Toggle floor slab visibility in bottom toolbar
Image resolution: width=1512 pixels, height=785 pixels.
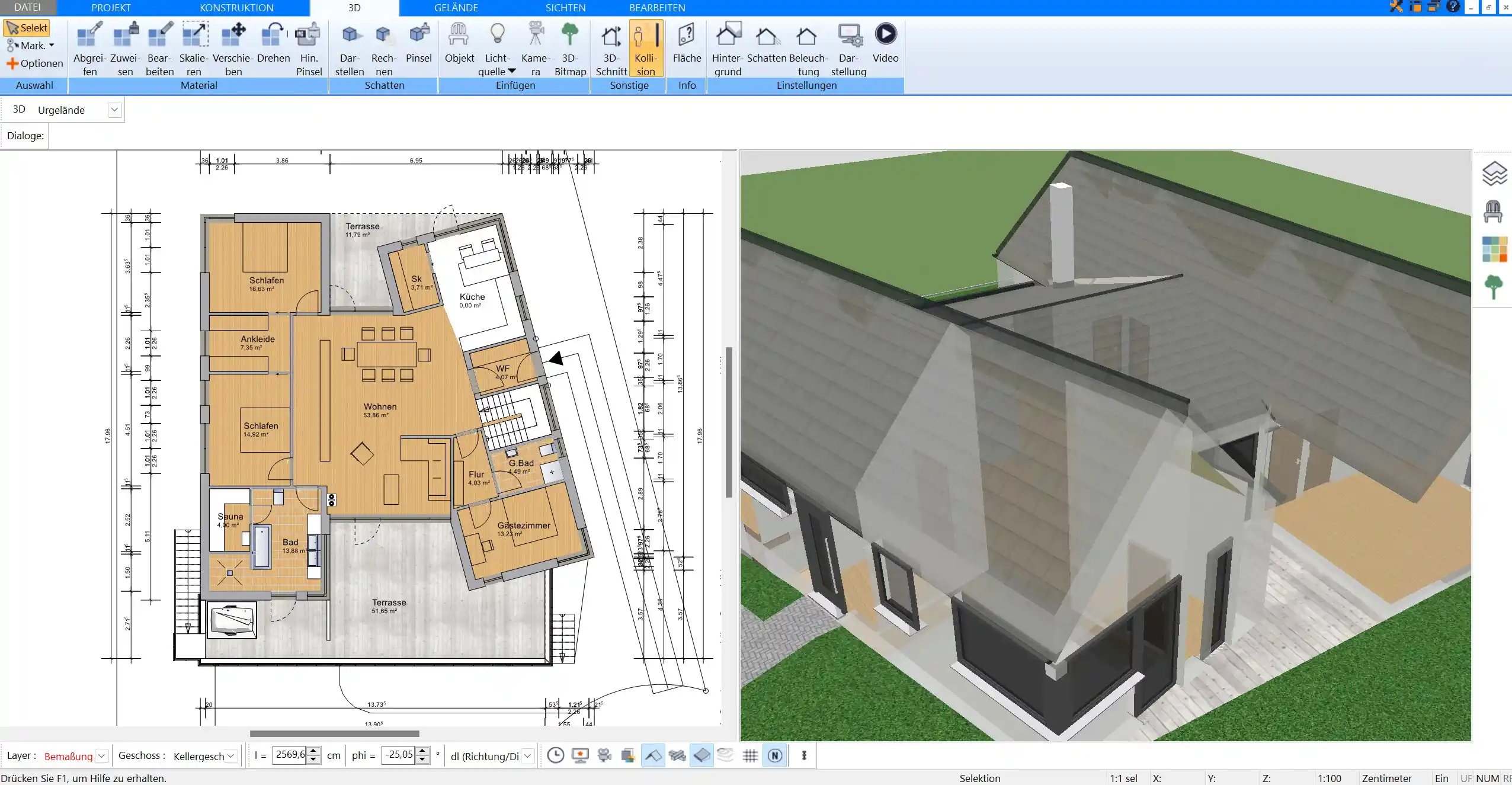(x=701, y=755)
